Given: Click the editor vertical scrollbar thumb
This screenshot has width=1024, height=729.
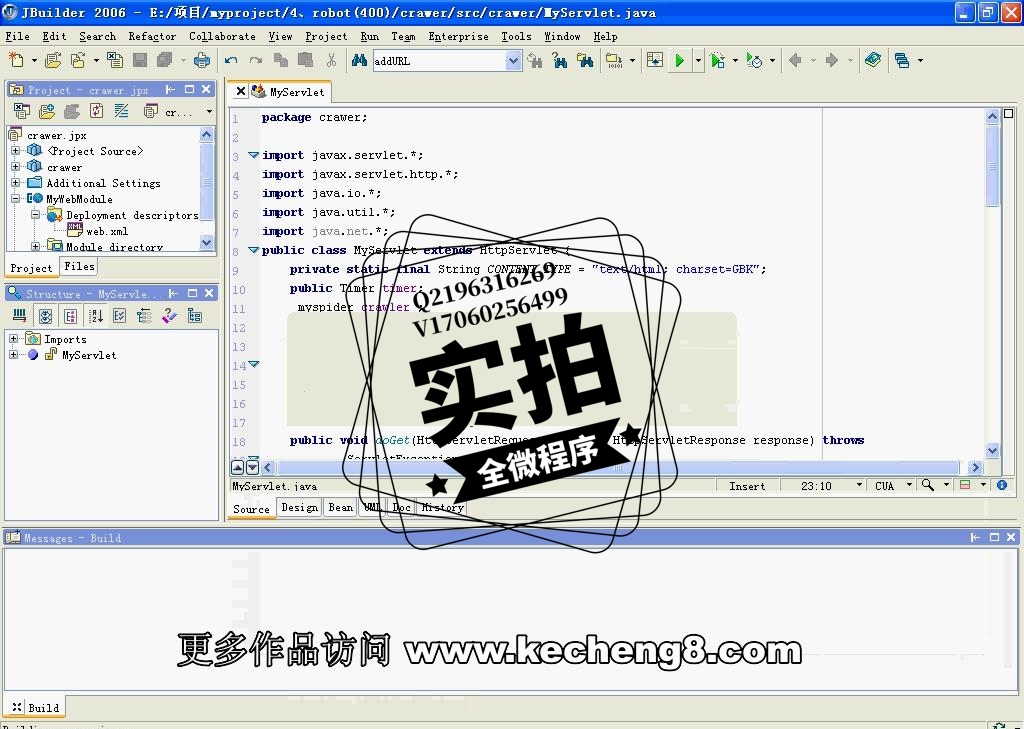Looking at the screenshot, I should [992, 165].
